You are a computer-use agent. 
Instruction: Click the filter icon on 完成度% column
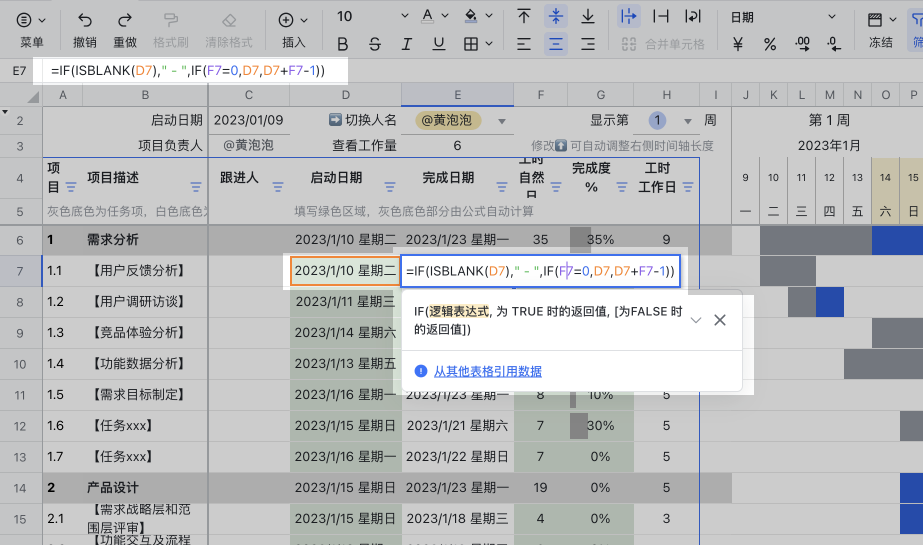pos(622,187)
